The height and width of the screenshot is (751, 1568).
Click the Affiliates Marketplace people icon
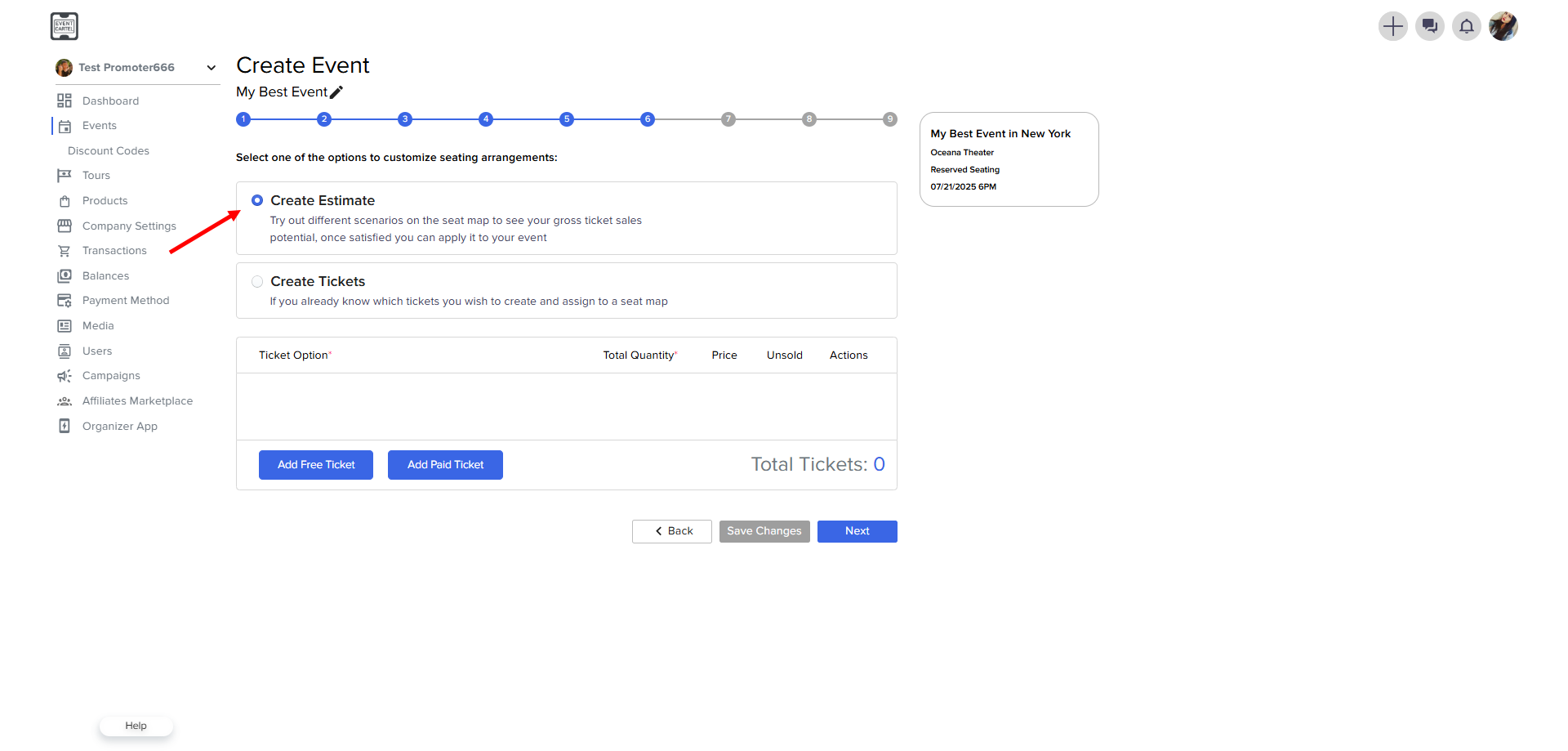click(x=65, y=401)
